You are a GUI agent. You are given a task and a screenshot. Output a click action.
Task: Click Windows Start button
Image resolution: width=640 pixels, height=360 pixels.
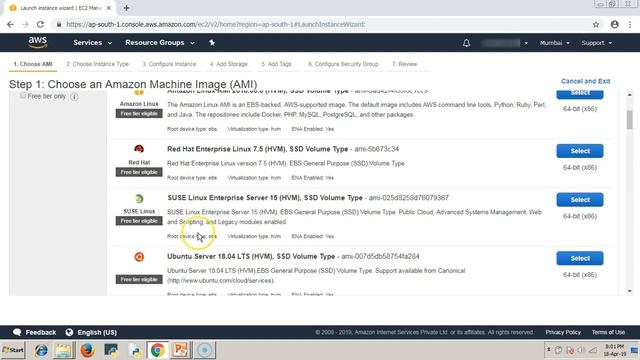pos(13,350)
